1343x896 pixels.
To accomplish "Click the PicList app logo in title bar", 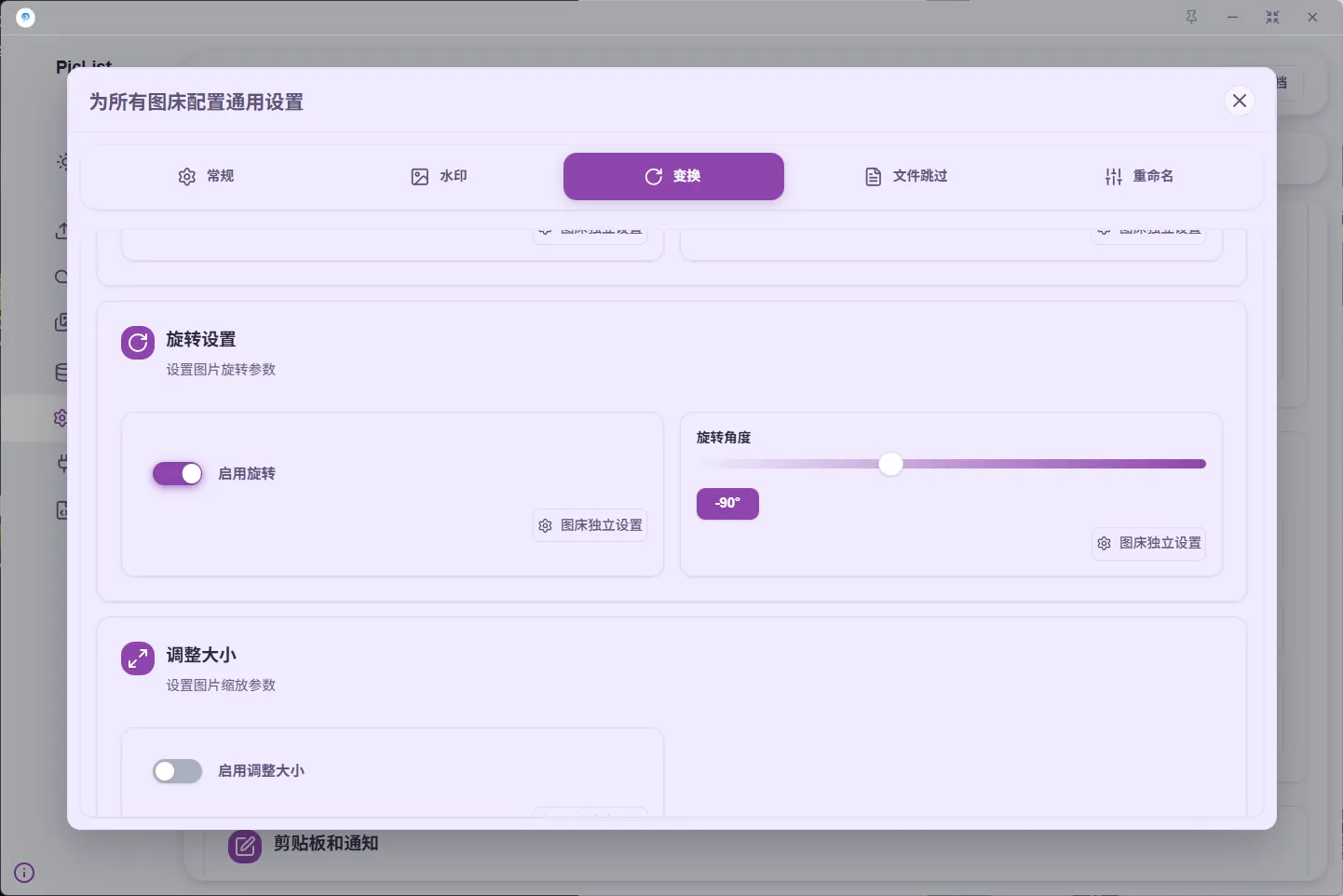I will coord(26,18).
